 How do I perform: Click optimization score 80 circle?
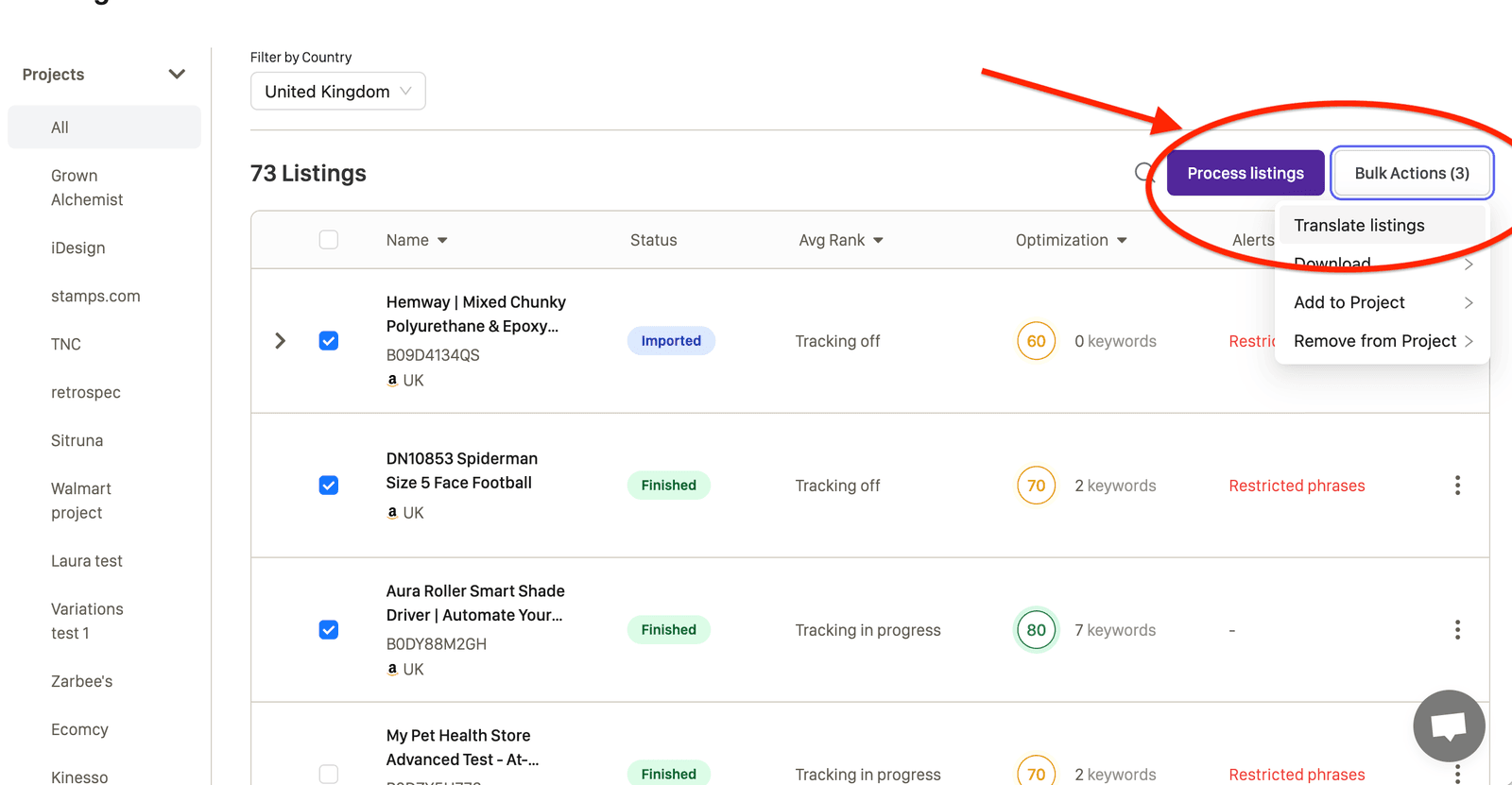click(x=1036, y=630)
